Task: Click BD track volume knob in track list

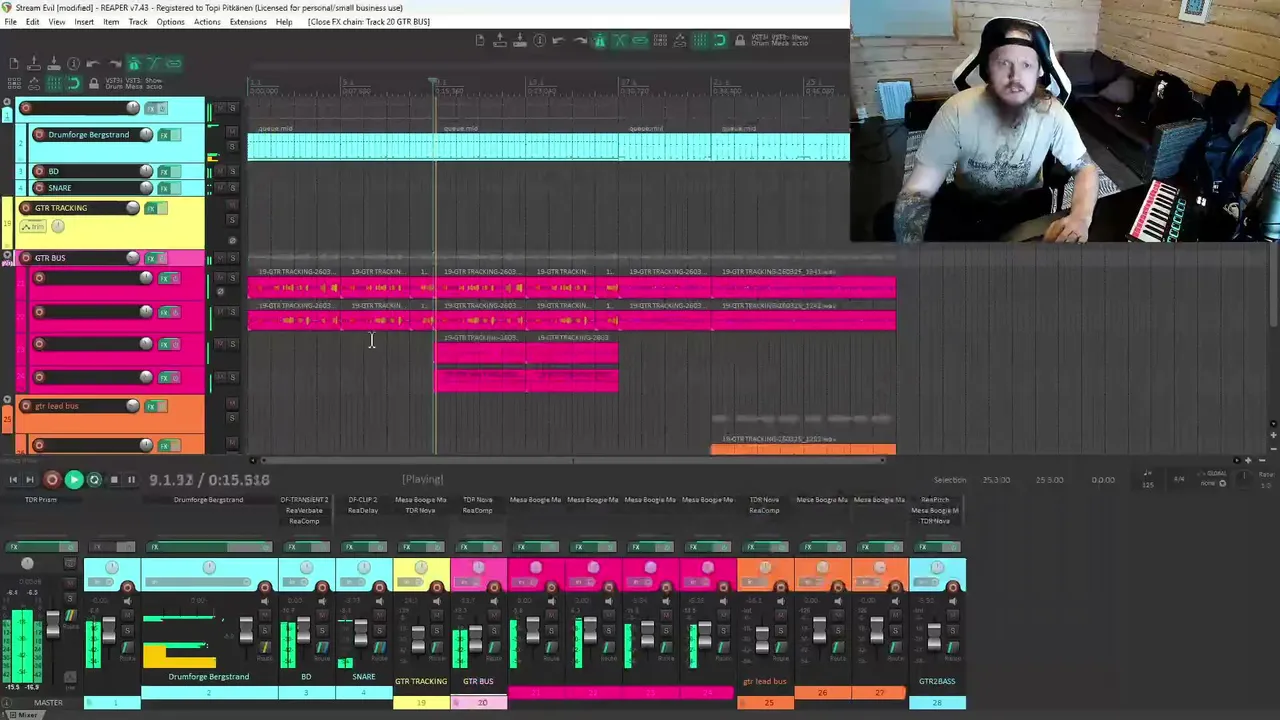Action: 146,171
